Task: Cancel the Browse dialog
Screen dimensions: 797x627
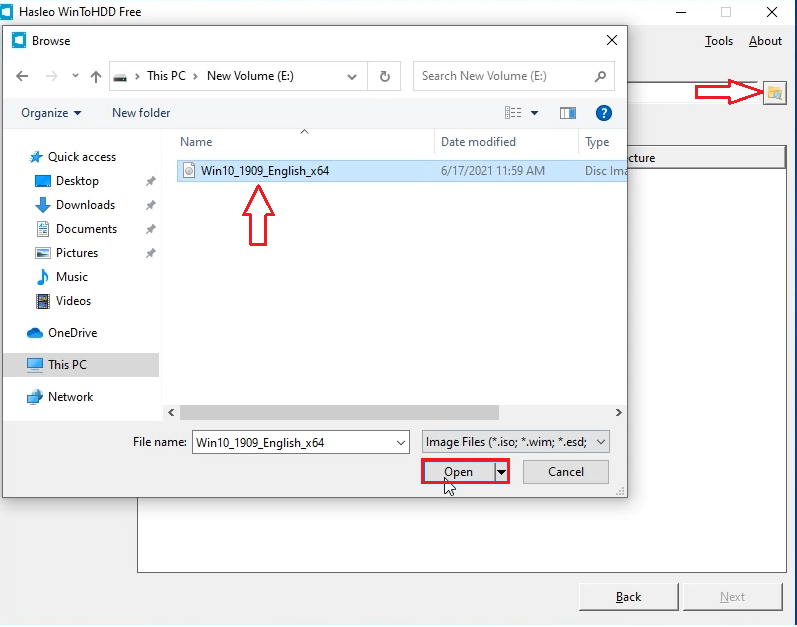Action: coord(566,472)
